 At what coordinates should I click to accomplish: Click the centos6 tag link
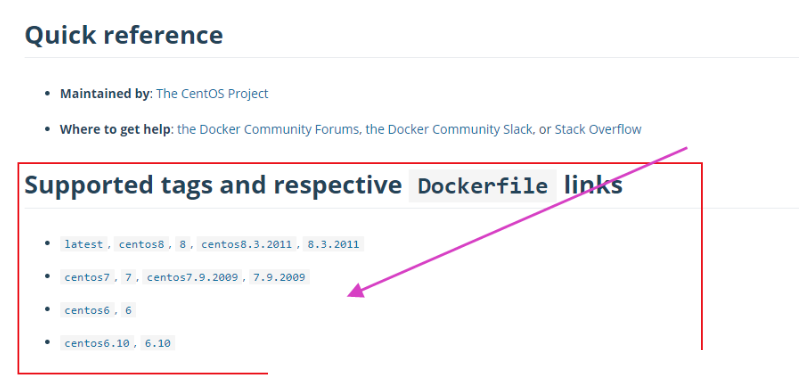pyautogui.click(x=87, y=310)
